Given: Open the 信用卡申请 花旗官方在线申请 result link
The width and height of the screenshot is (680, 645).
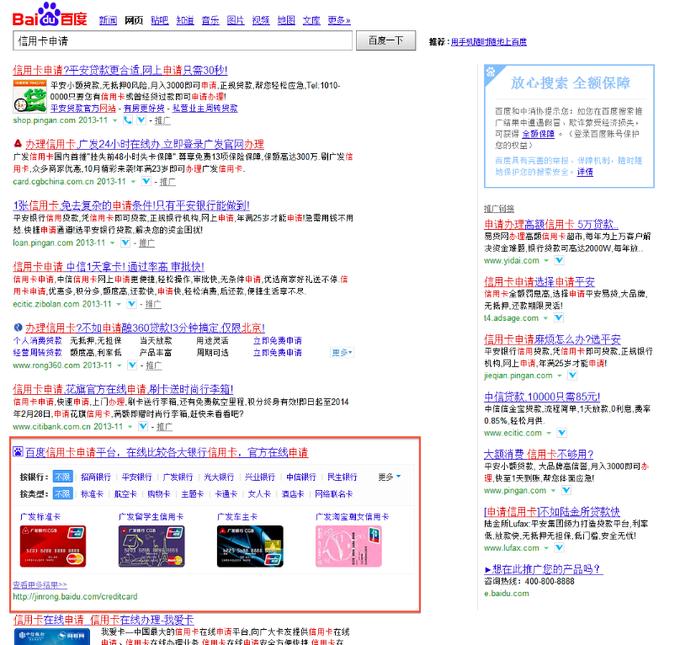Looking at the screenshot, I should tap(123, 389).
